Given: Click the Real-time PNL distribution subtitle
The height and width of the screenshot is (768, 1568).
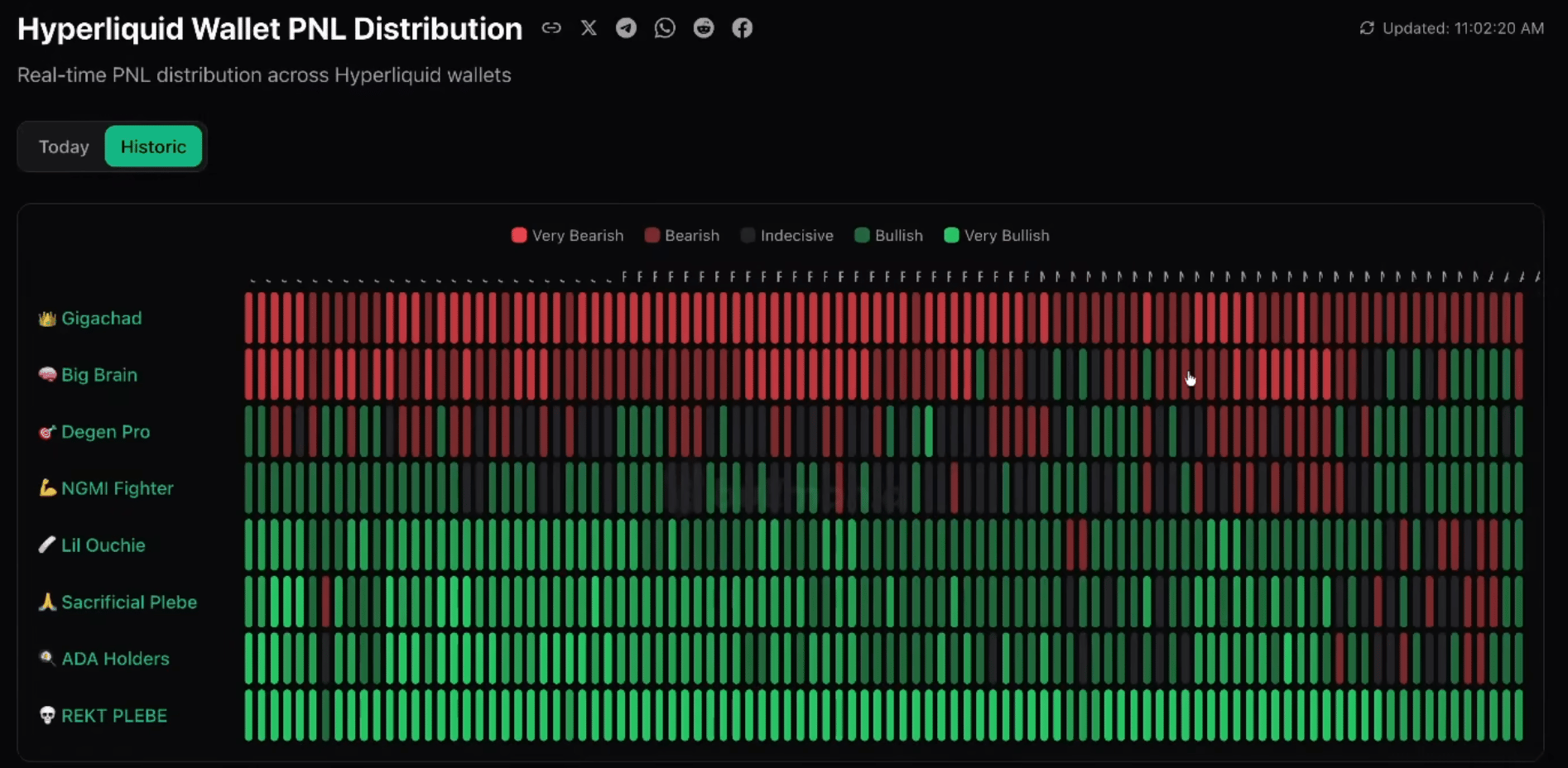Looking at the screenshot, I should tap(264, 75).
